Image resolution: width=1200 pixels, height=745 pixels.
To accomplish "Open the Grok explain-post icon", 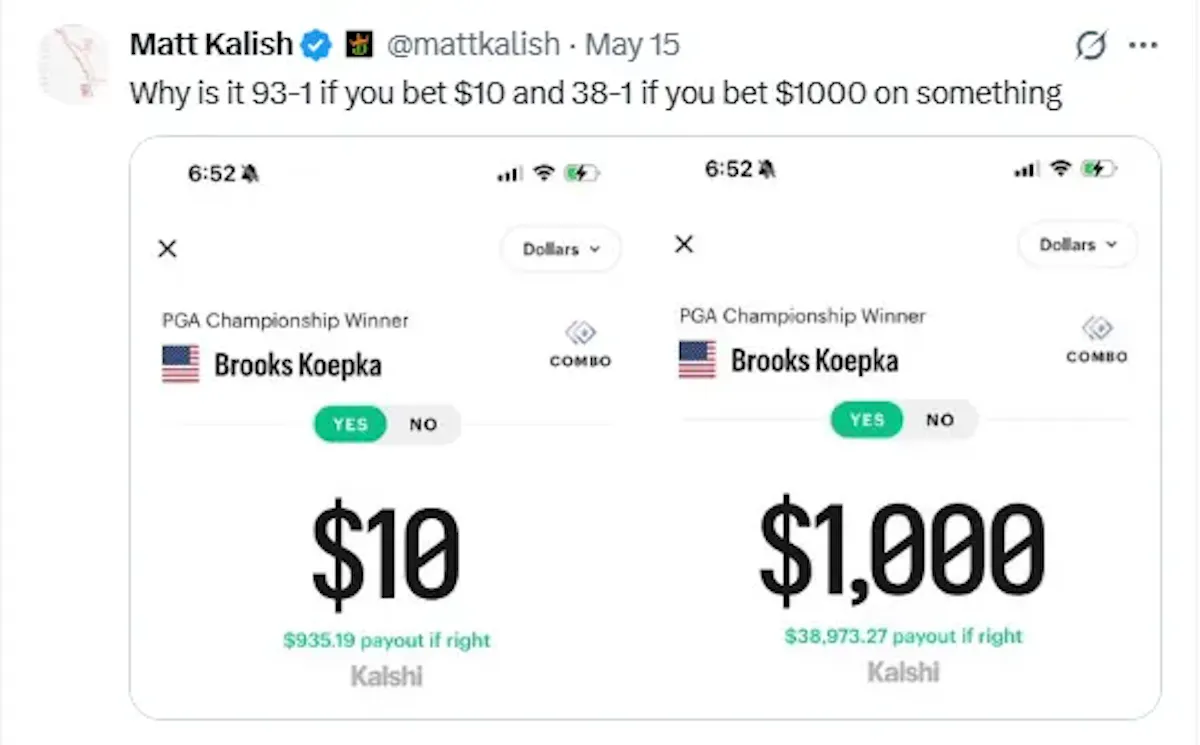I will pyautogui.click(x=1091, y=45).
